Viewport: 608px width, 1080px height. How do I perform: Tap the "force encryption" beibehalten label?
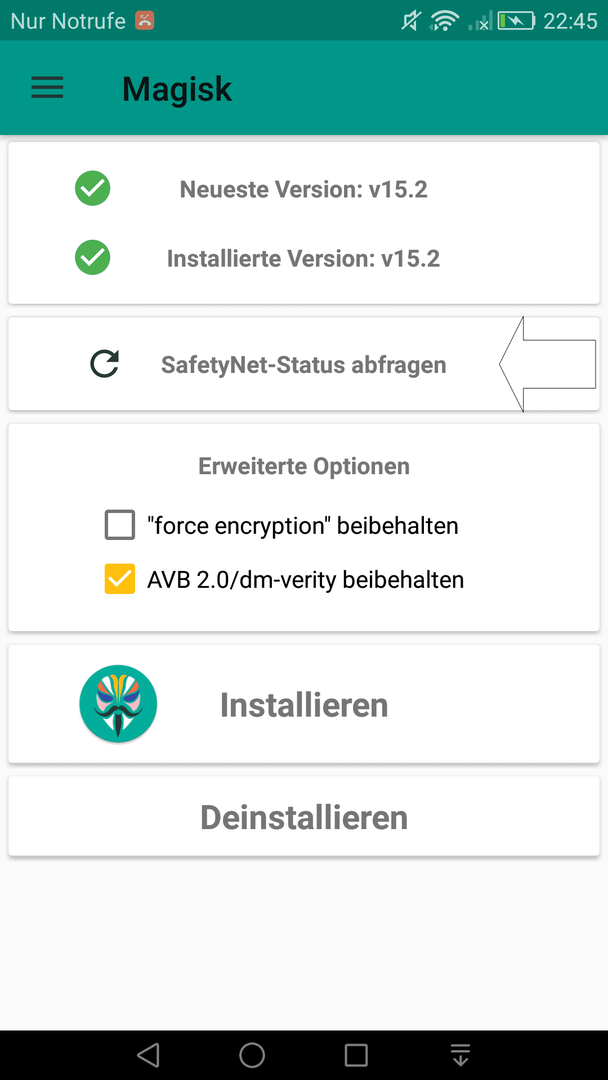pyautogui.click(x=303, y=526)
